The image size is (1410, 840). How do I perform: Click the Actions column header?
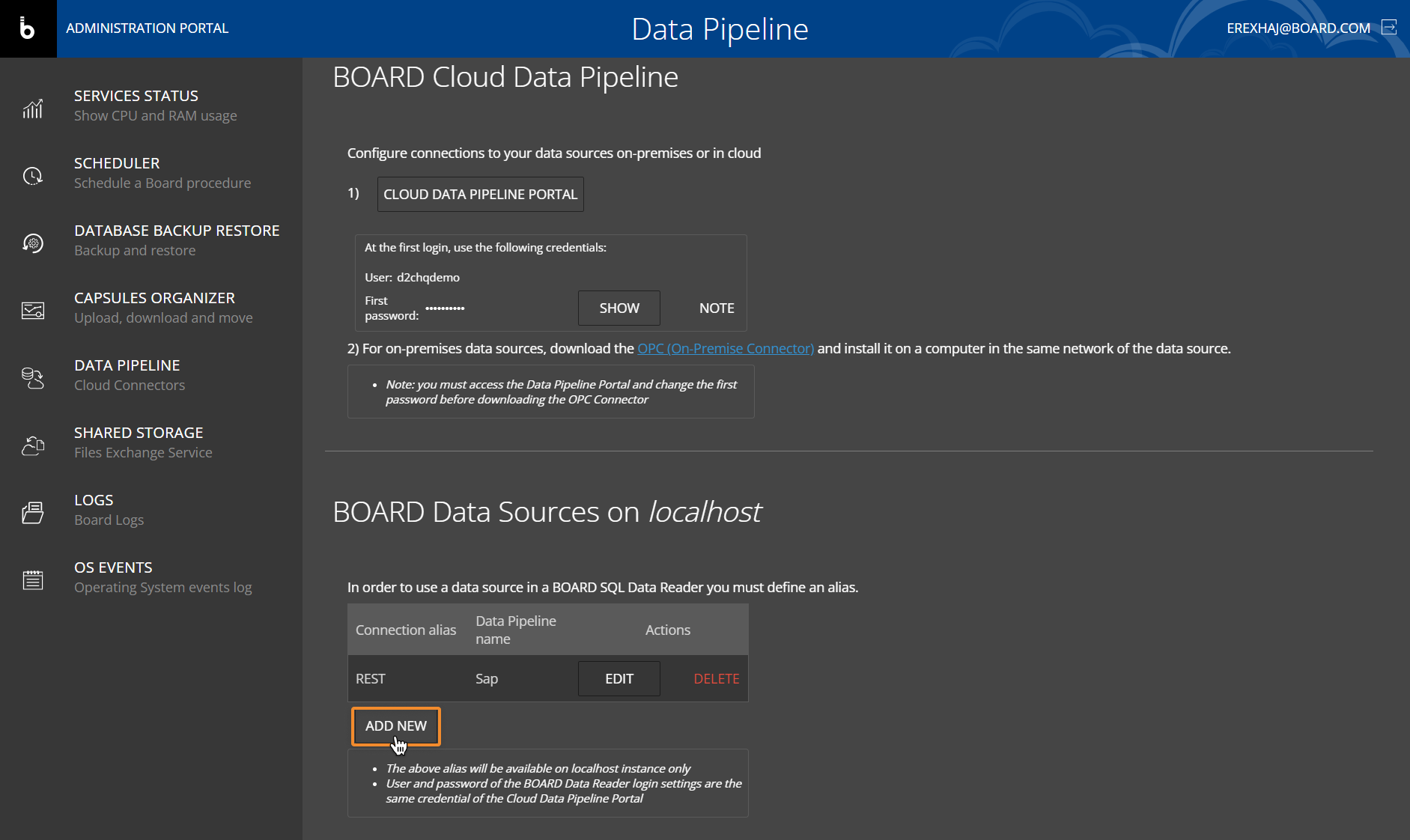(x=668, y=630)
